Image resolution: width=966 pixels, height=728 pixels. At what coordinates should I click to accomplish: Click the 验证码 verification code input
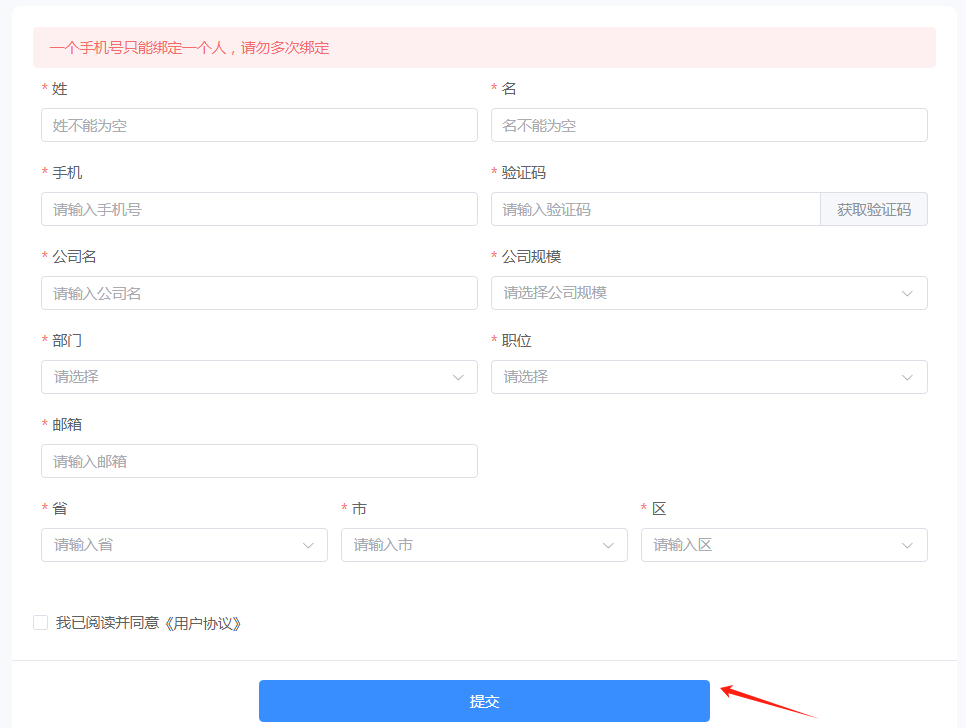click(655, 209)
